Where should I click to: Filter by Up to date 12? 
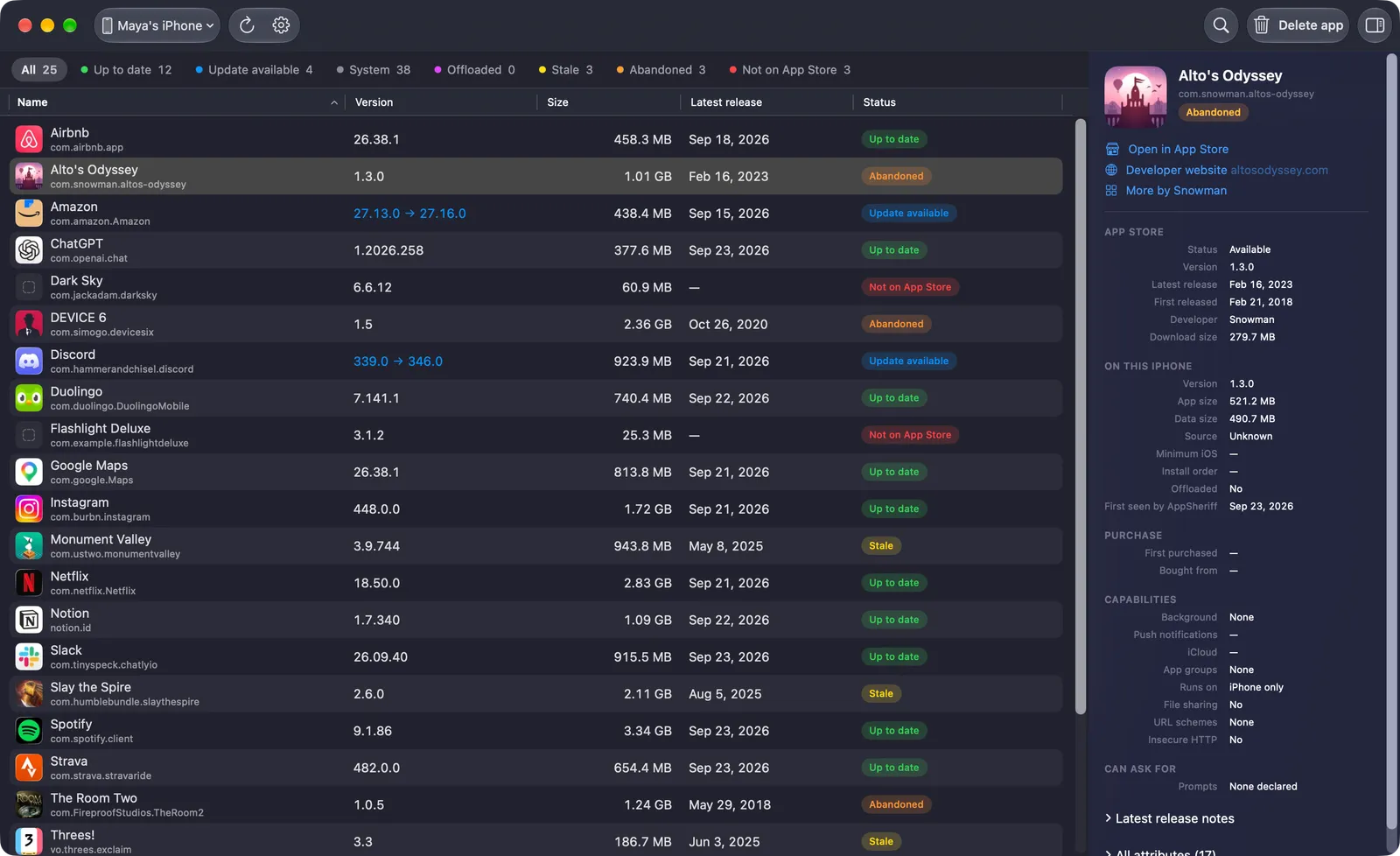coord(126,70)
